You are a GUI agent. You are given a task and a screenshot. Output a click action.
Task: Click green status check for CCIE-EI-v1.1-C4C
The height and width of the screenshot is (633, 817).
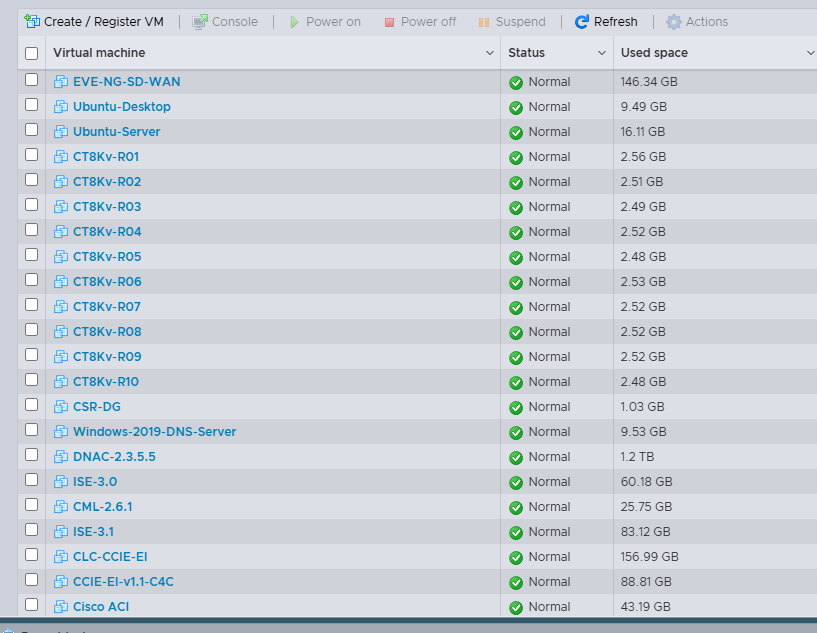[x=516, y=583]
